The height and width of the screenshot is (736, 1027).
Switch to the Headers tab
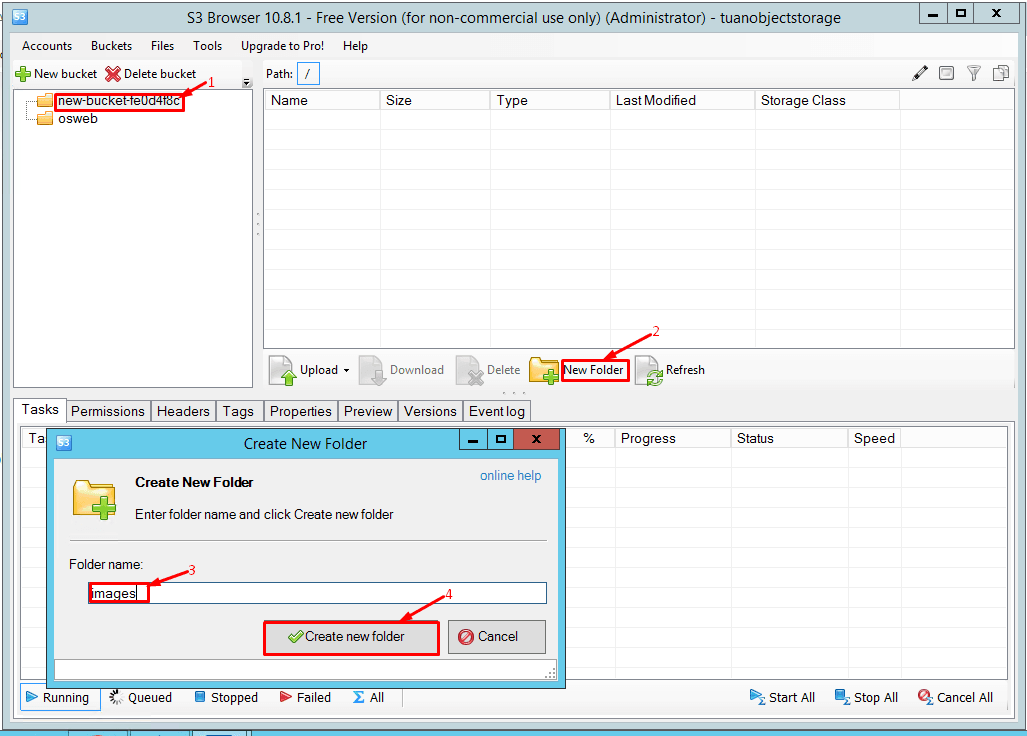[x=183, y=411]
